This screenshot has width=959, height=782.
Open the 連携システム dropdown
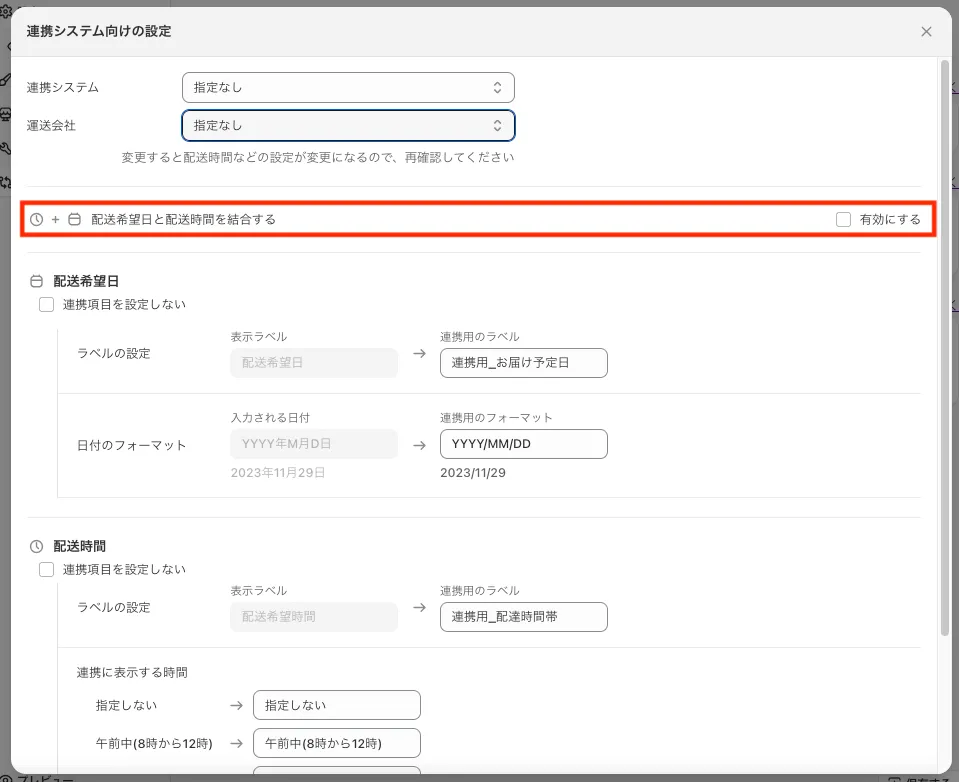point(348,87)
